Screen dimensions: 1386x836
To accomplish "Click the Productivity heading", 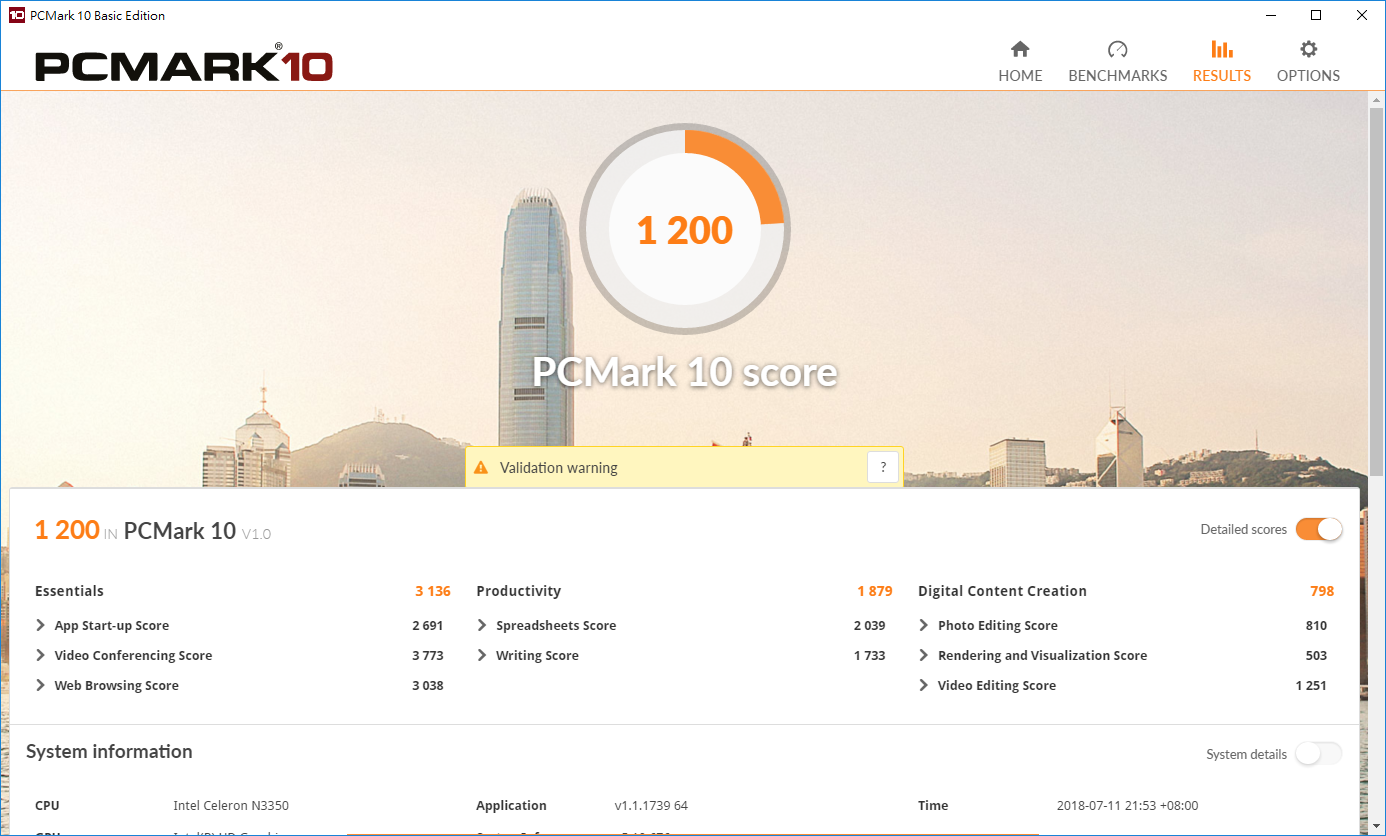I will tap(519, 591).
